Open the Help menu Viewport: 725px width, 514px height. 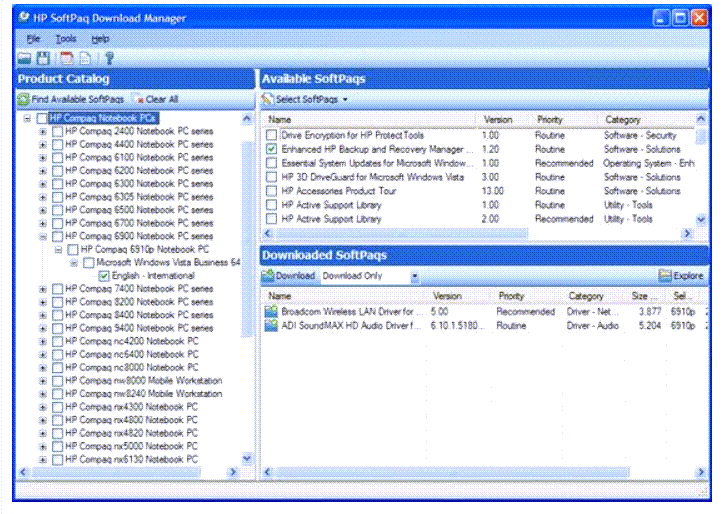point(100,39)
